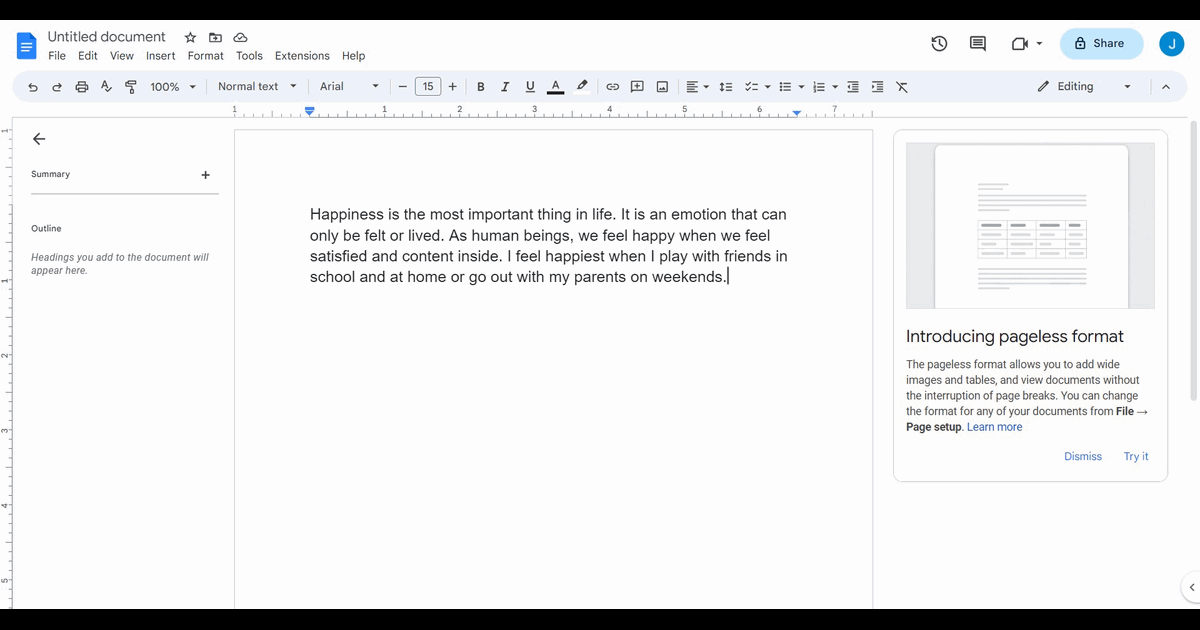The height and width of the screenshot is (630, 1200).
Task: Show the side panel arrow at bottom right
Action: 1191,587
